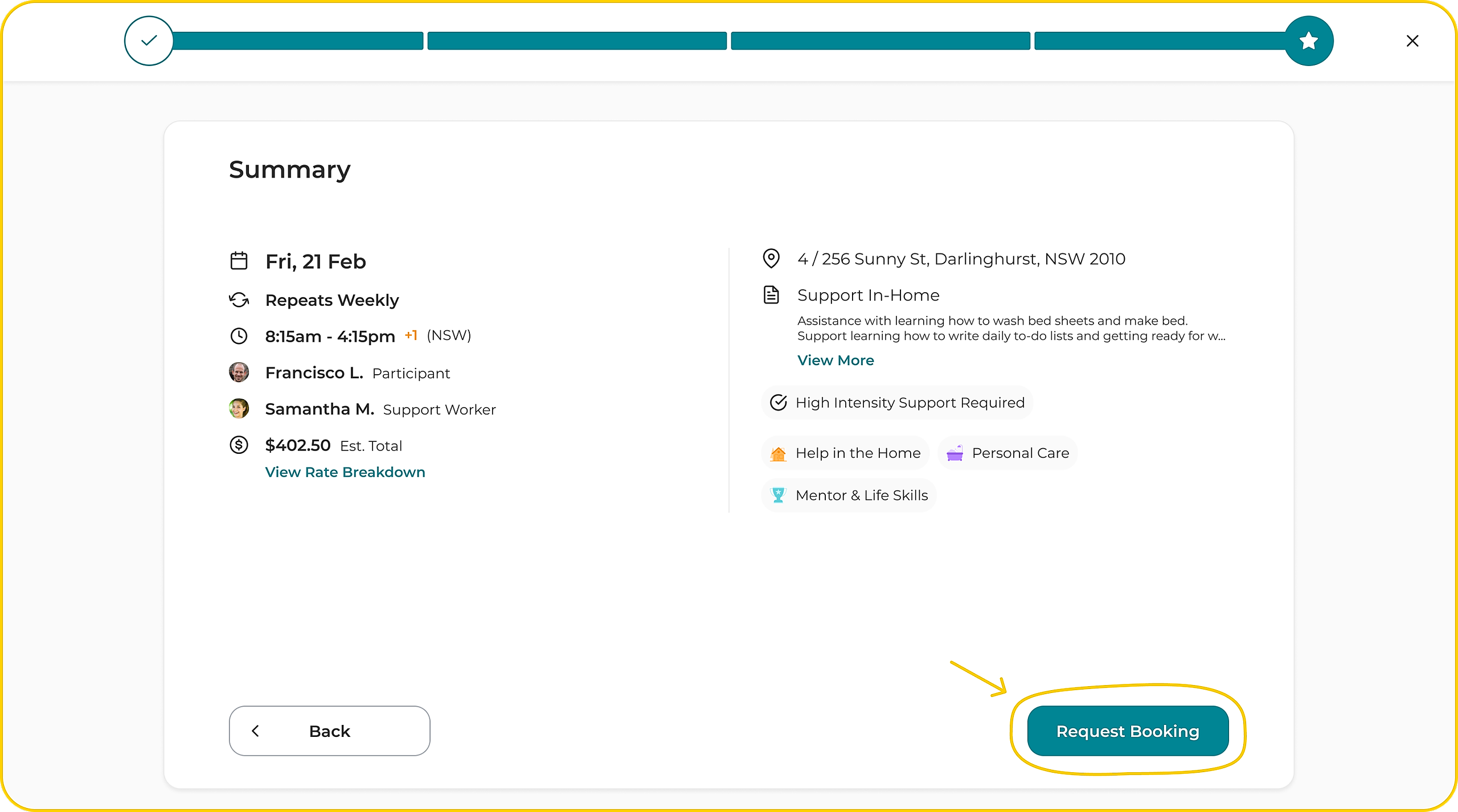Click Francisco L.'s participant avatar
The width and height of the screenshot is (1458, 812).
pyautogui.click(x=239, y=372)
